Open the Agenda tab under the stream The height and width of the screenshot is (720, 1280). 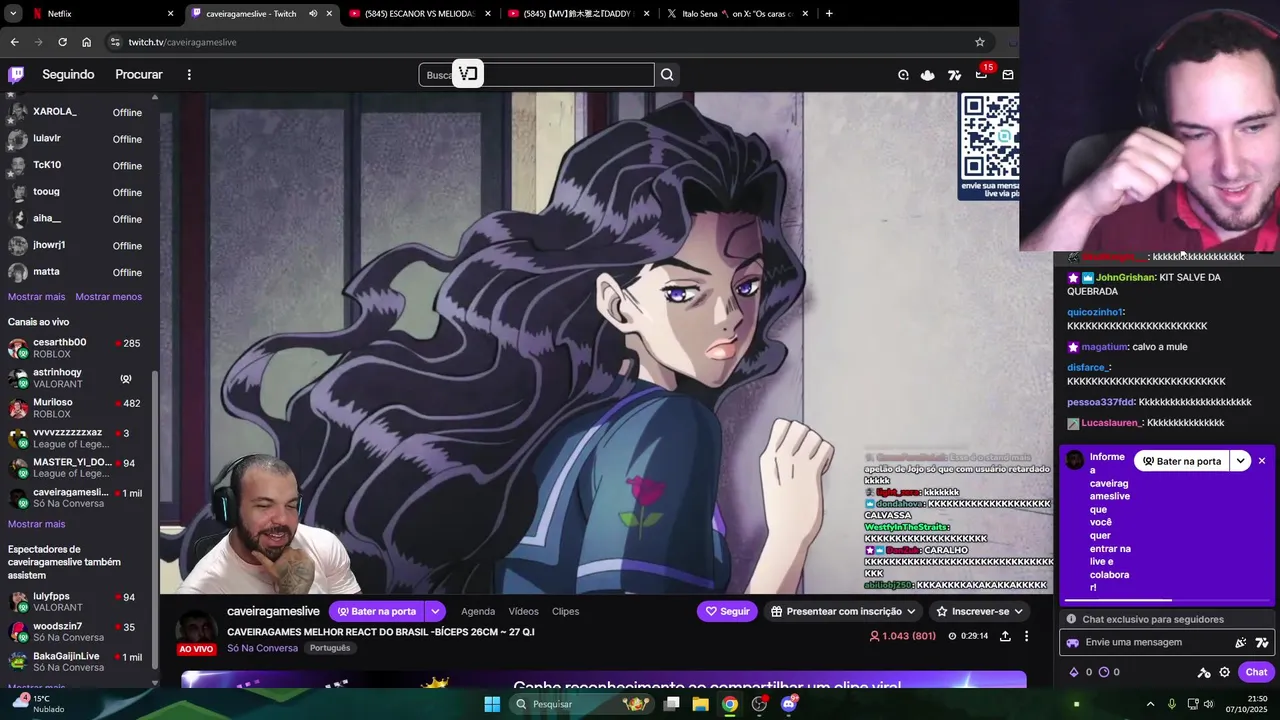tap(478, 611)
